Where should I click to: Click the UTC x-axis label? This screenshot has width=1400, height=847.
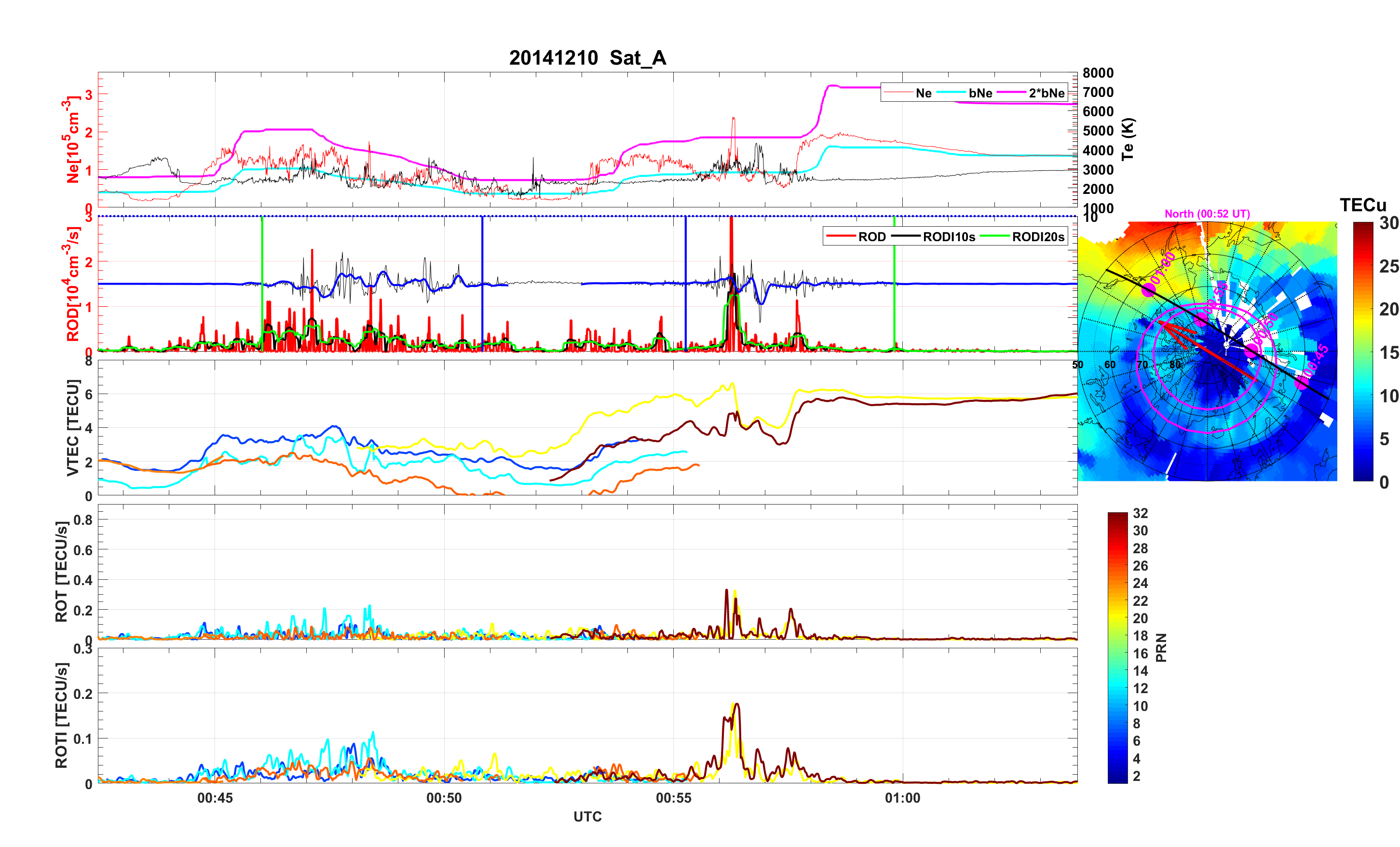pyautogui.click(x=587, y=816)
